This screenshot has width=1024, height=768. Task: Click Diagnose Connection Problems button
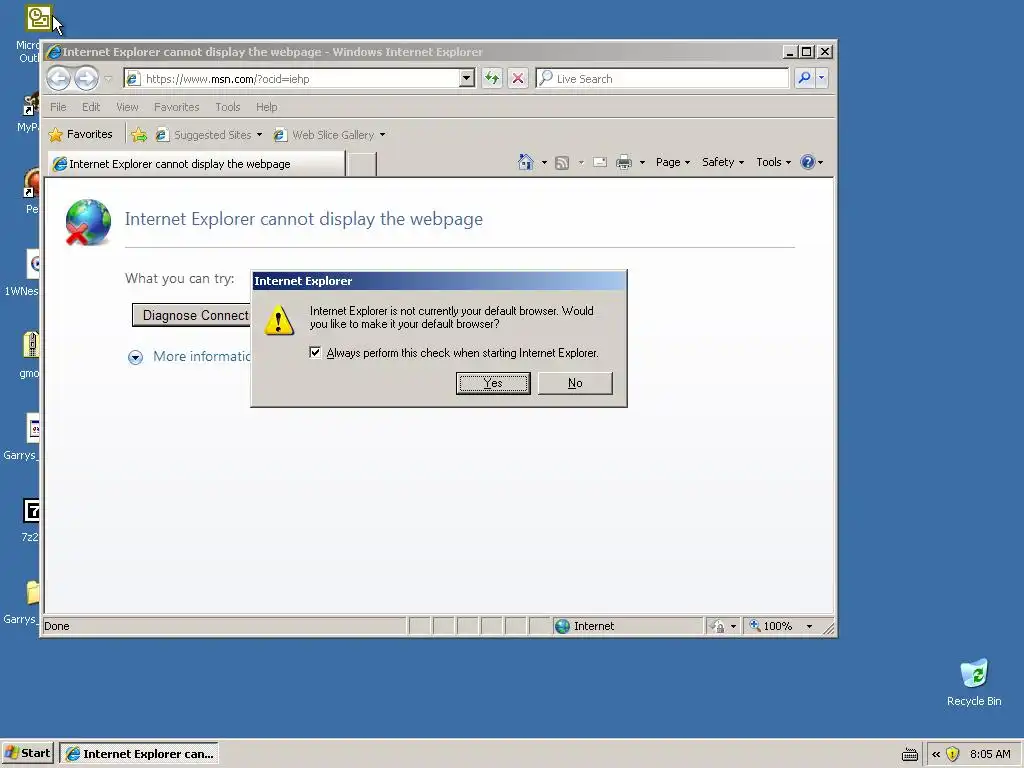pos(191,315)
